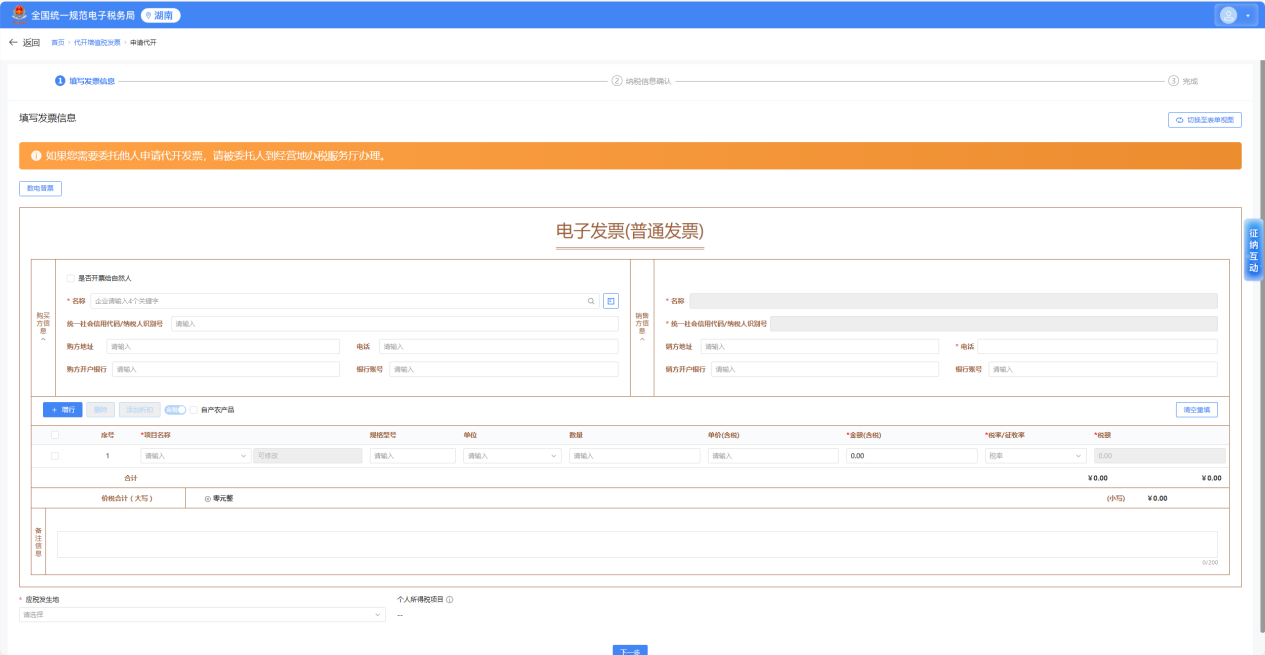Click the buyer 电话 input field
This screenshot has height=655, width=1265.
tap(499, 347)
